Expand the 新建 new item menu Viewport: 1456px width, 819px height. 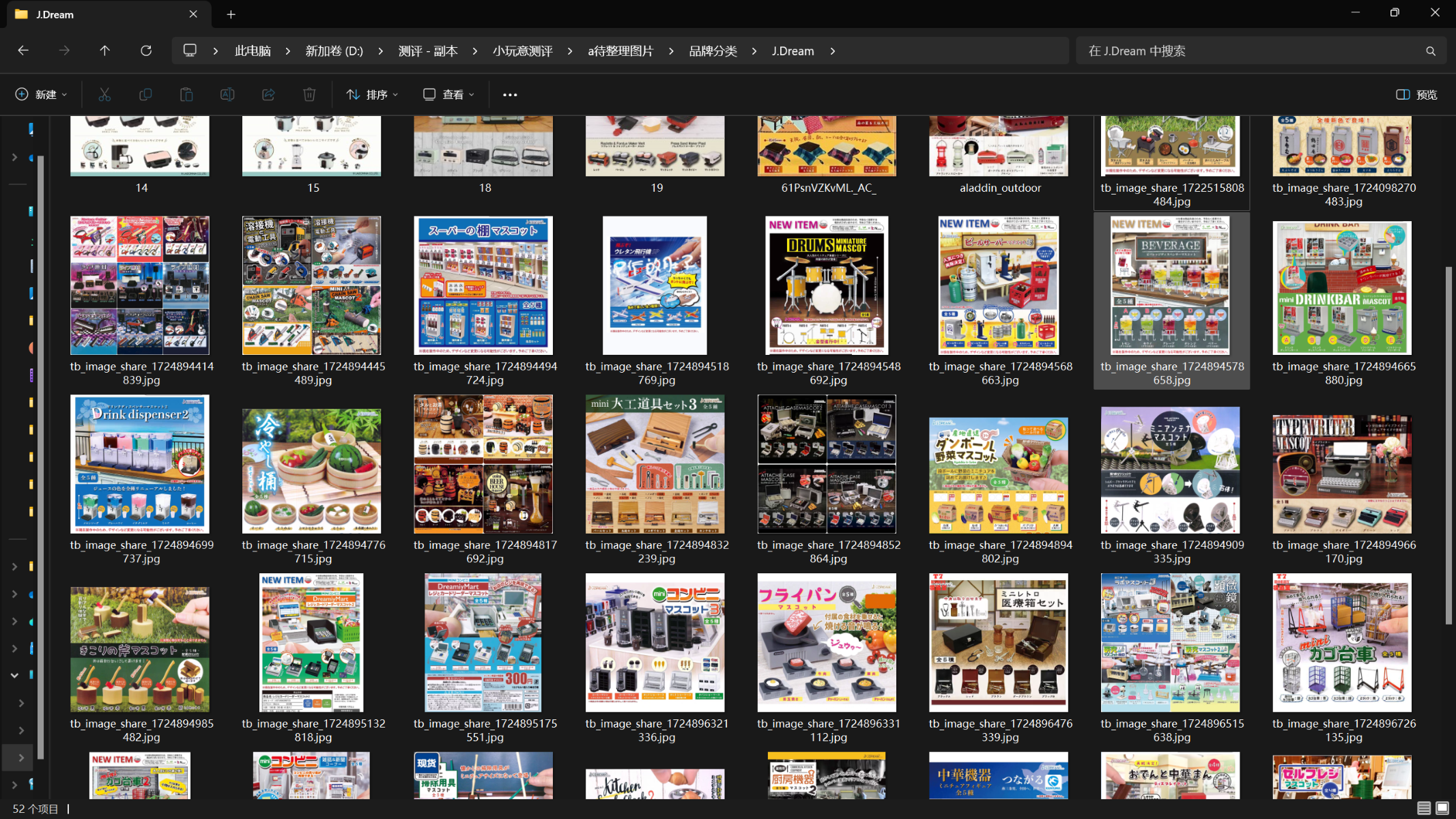coord(41,95)
